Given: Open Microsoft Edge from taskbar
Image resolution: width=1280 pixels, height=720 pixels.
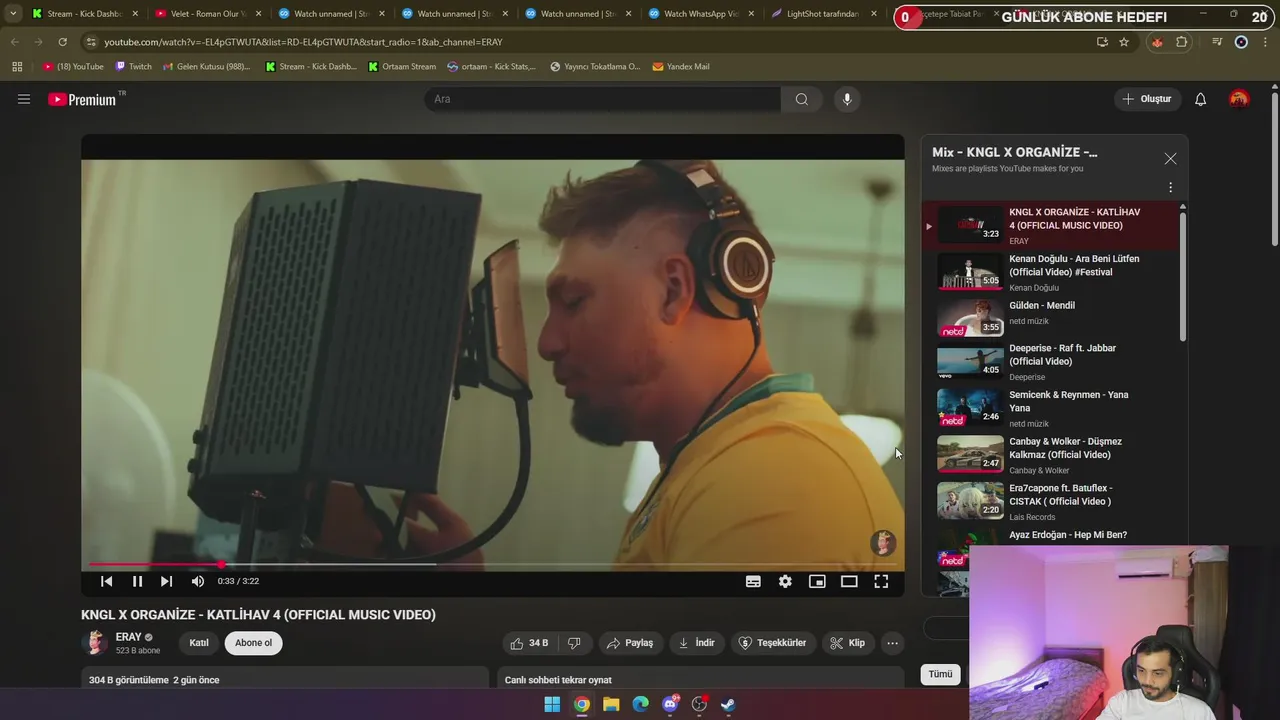Looking at the screenshot, I should click(x=640, y=704).
